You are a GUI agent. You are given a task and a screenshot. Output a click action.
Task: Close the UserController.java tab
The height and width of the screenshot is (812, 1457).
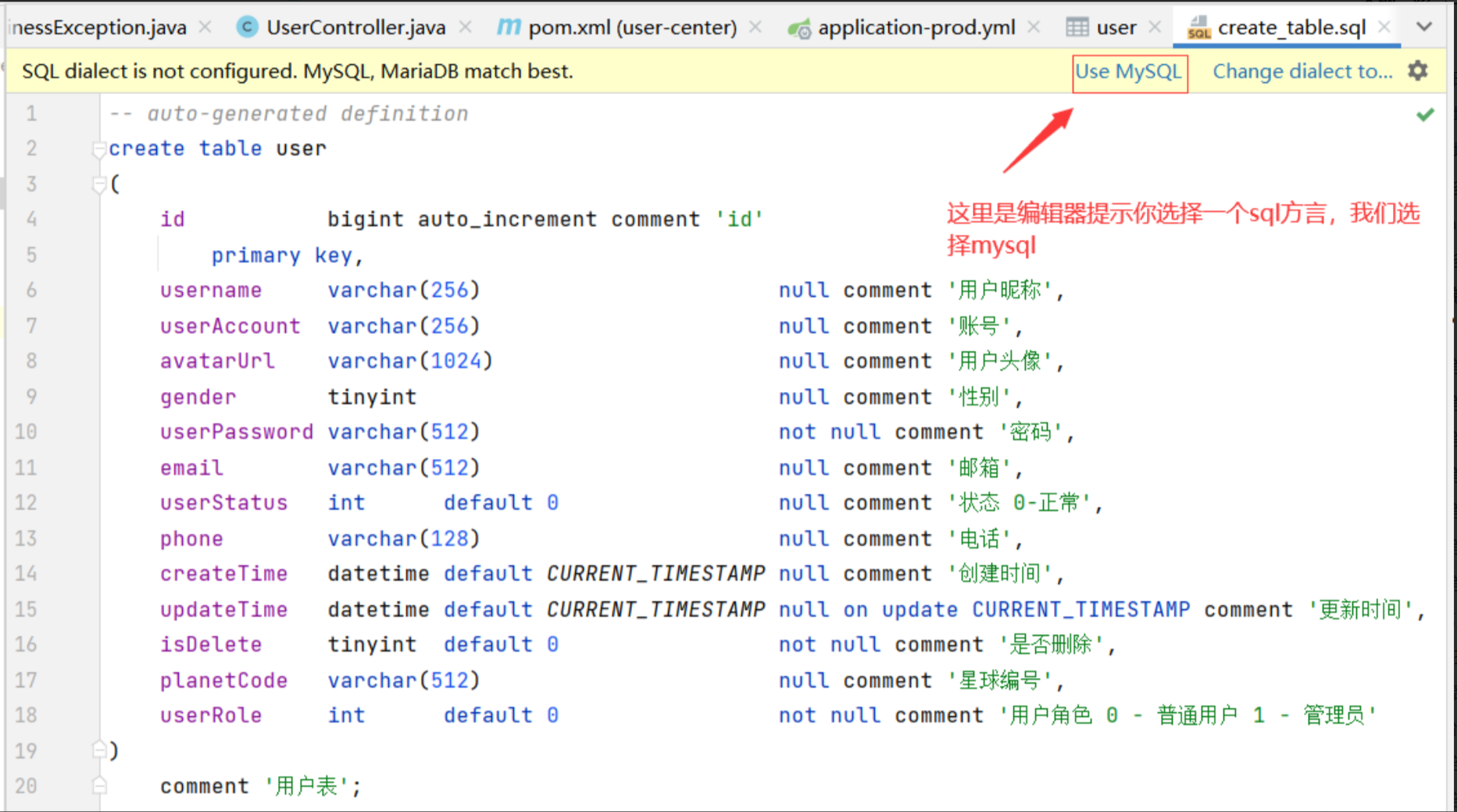[466, 27]
